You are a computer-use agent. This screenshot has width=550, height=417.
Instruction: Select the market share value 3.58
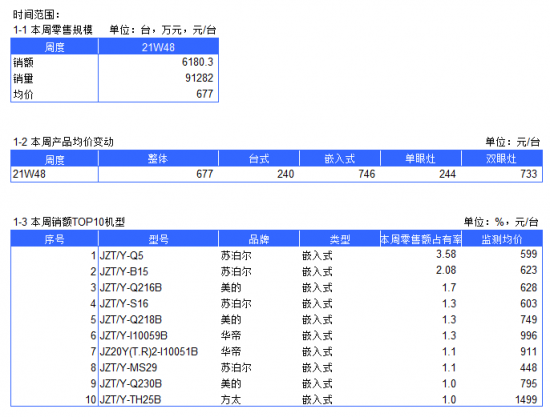446,254
